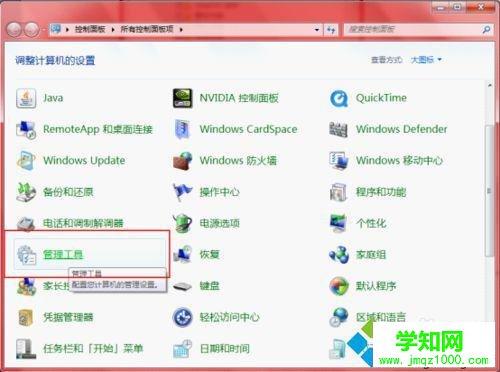The height and width of the screenshot is (372, 500).
Task: Go forward with the Forward arrow button
Action: (x=32, y=30)
